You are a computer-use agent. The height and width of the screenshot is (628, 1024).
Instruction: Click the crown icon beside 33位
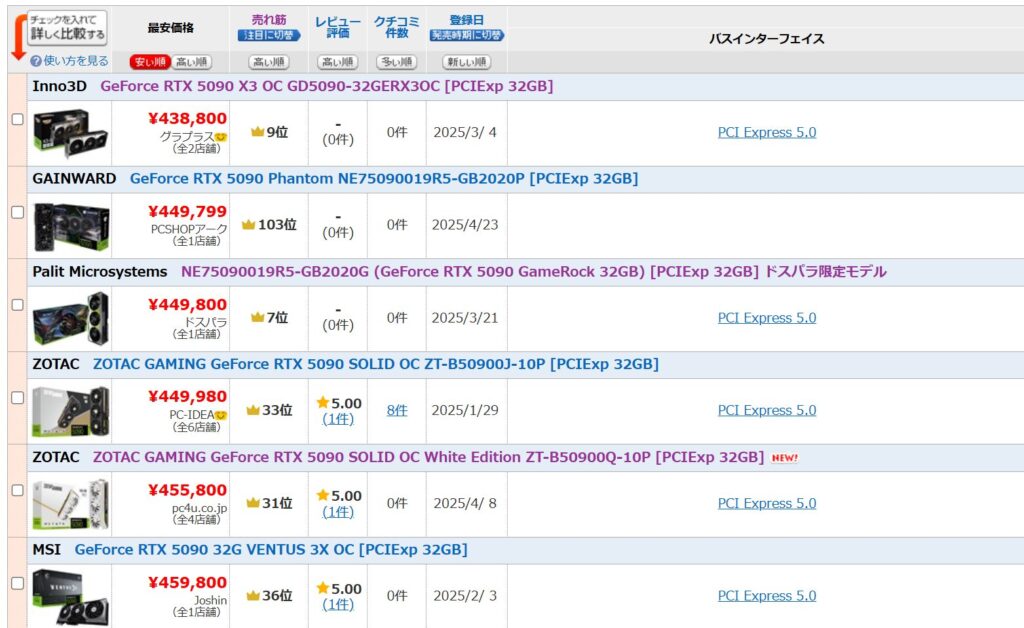pyautogui.click(x=253, y=411)
